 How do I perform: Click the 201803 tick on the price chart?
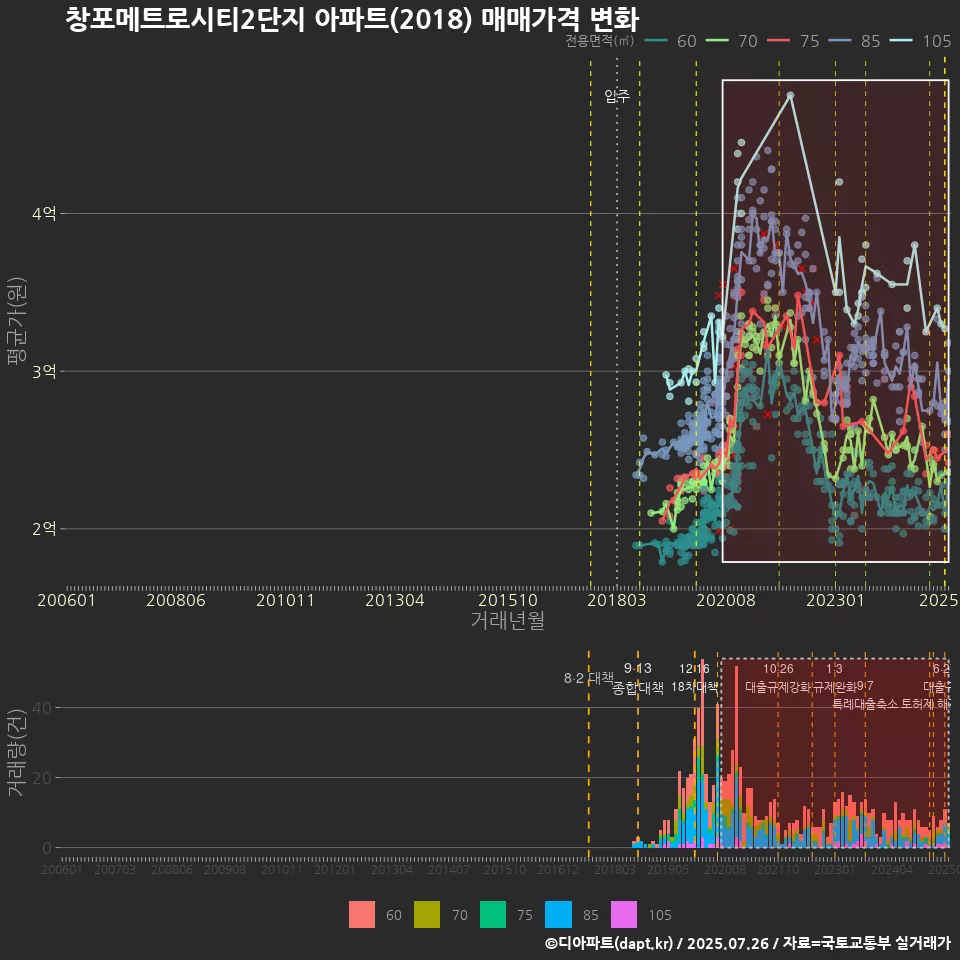tap(617, 599)
